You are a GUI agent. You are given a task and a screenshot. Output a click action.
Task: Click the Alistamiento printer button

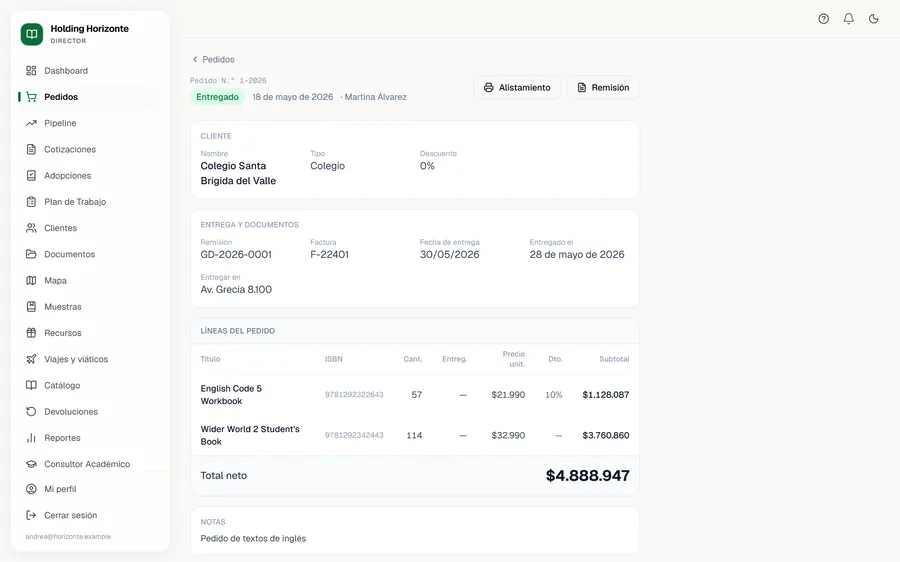point(517,87)
